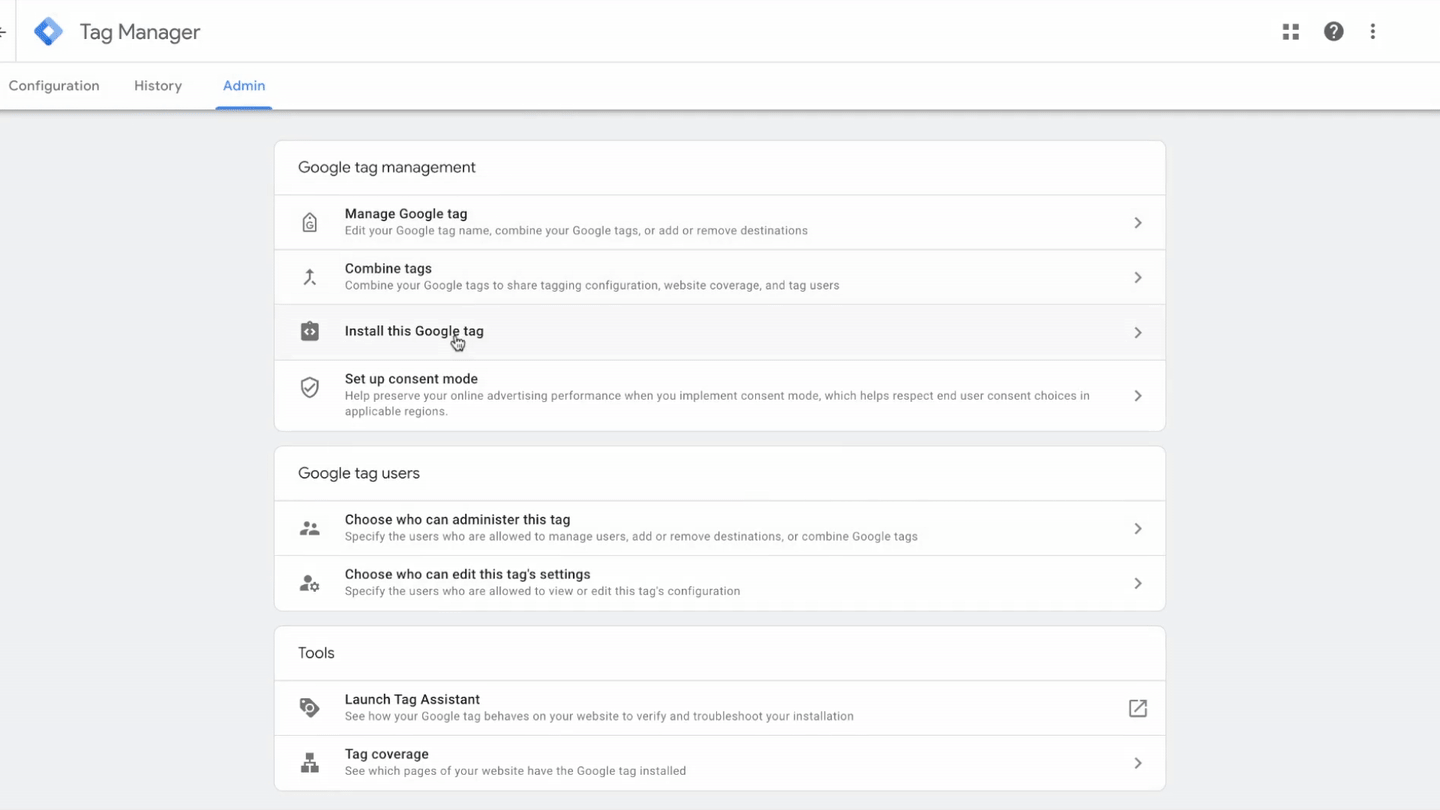This screenshot has height=810, width=1440.
Task: Open the three-dot more options menu
Action: [1373, 32]
